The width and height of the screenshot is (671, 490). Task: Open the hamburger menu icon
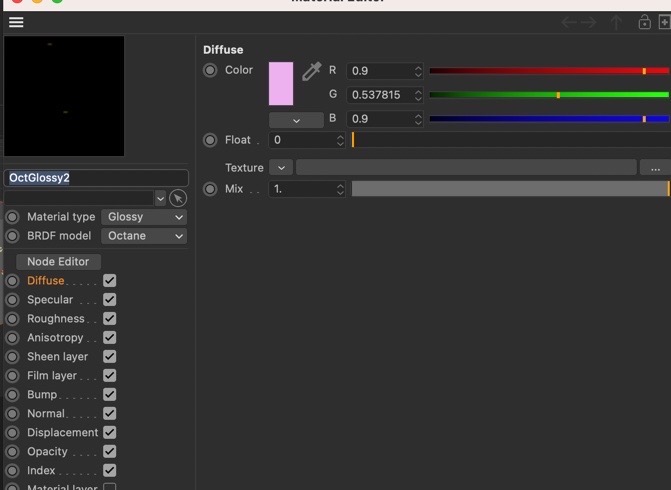pos(16,22)
